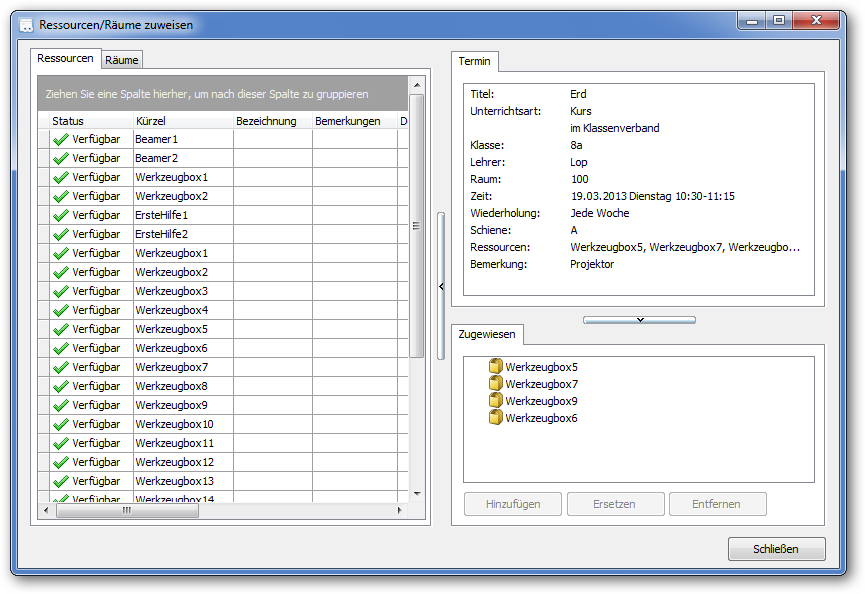This screenshot has width=865, height=594.
Task: Click the green checkmark icon beside Werkzeugbox13
Action: pyautogui.click(x=61, y=481)
